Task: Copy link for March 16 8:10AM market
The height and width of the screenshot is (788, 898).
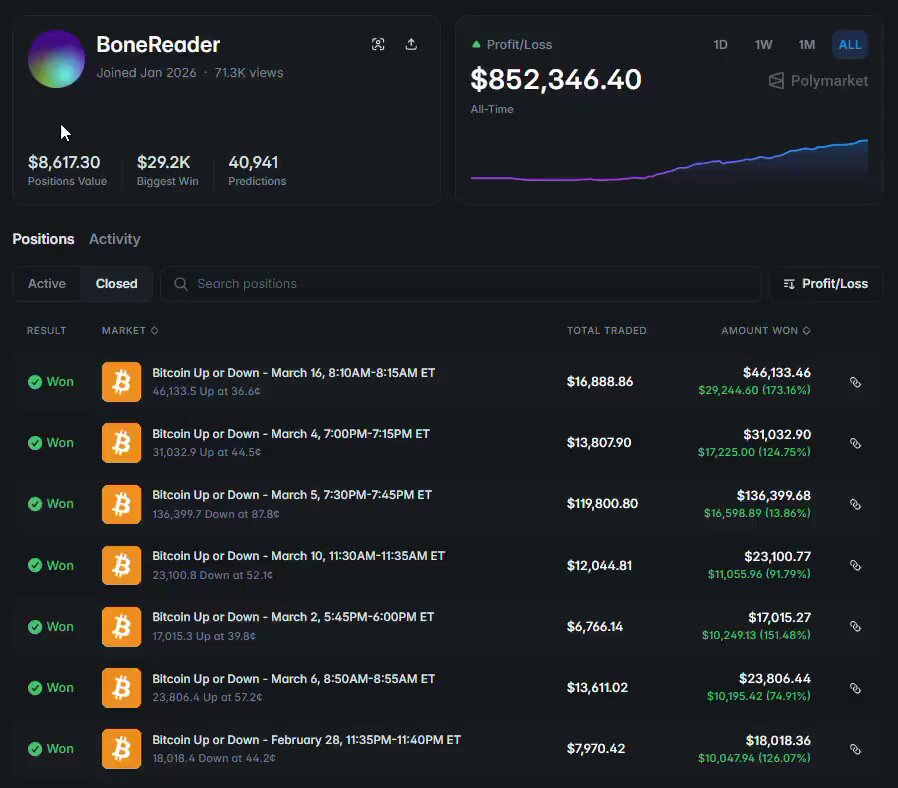Action: pos(855,382)
